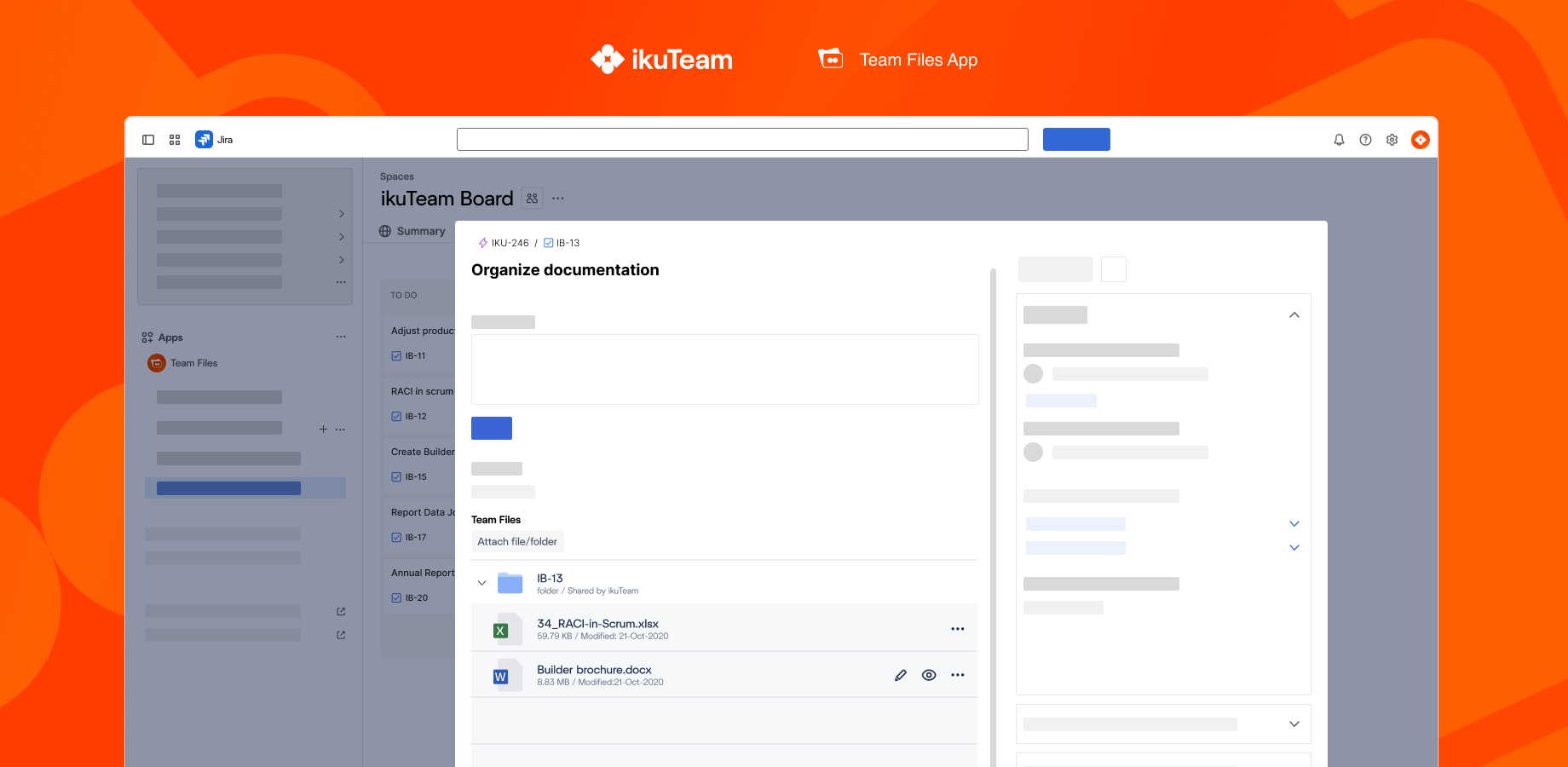The image size is (1568, 767).
Task: Open the settings gear icon
Action: click(x=1392, y=139)
